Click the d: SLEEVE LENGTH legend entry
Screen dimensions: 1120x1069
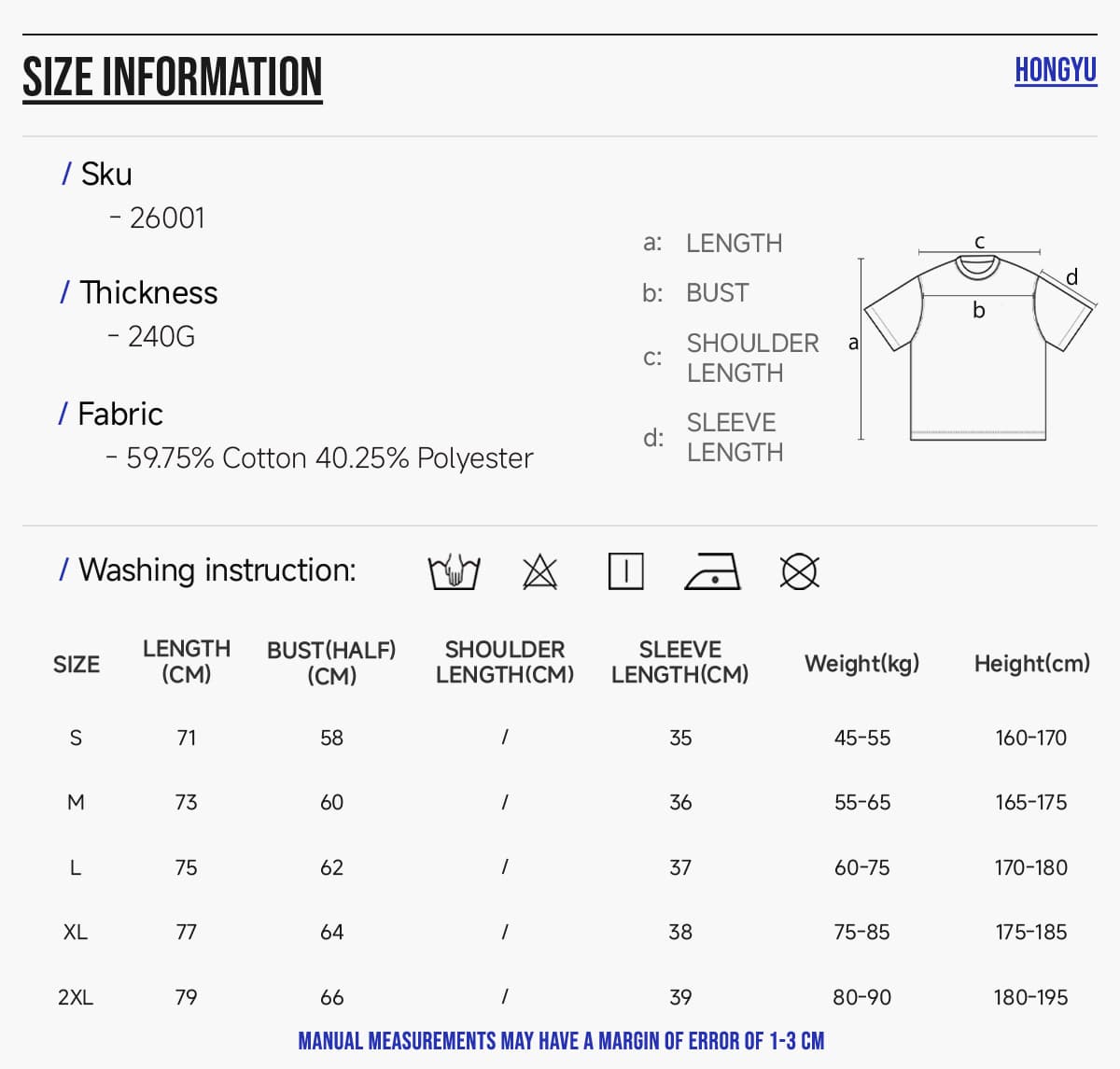pos(713,437)
